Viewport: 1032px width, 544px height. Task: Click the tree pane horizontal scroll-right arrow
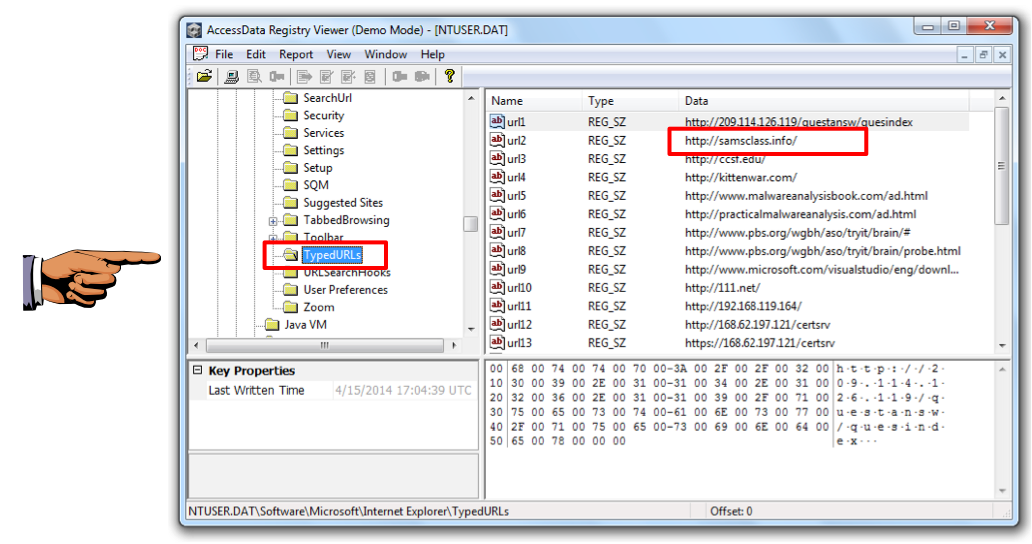pyautogui.click(x=454, y=345)
